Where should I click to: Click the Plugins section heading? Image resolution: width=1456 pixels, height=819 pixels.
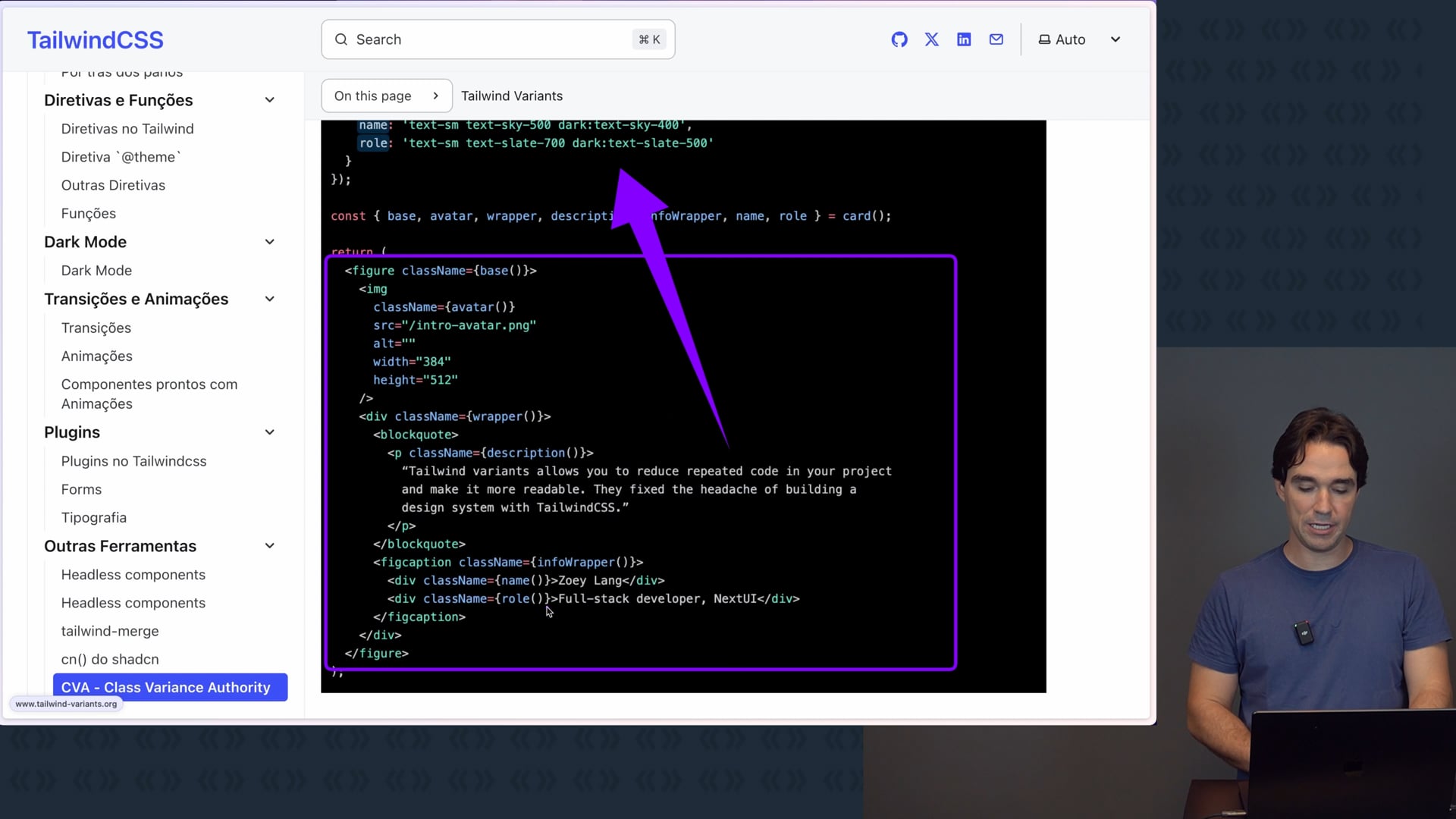click(x=72, y=432)
